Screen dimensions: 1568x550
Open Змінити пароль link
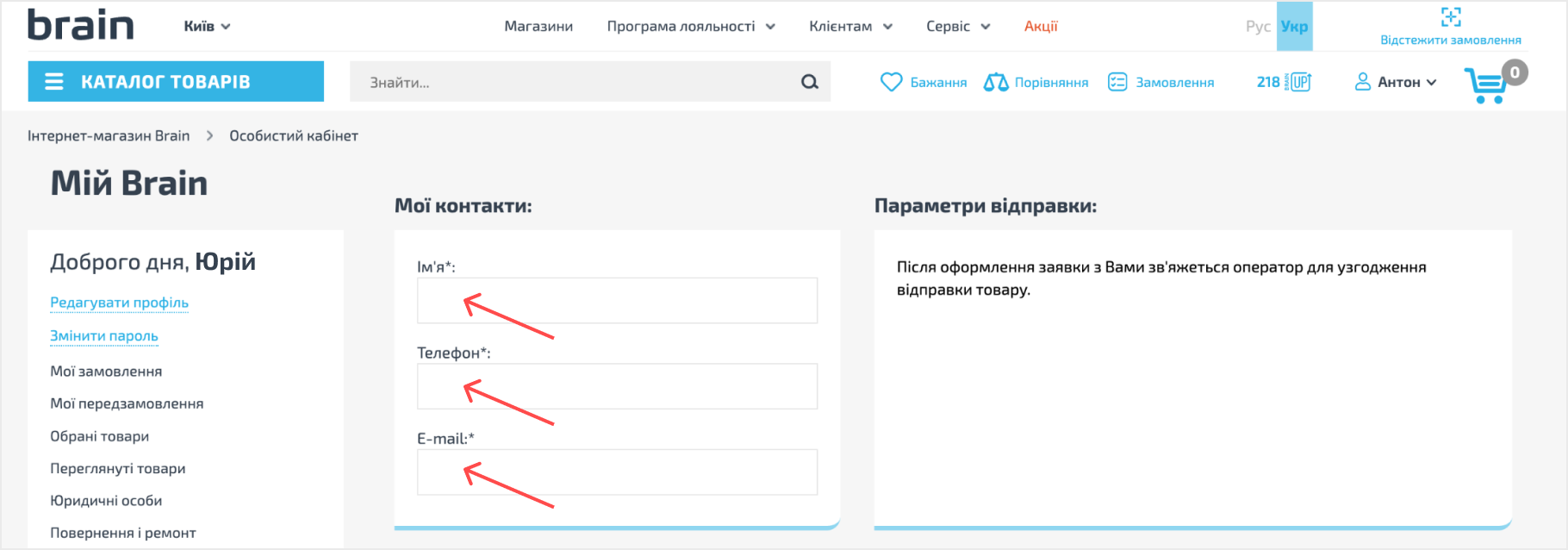tap(104, 336)
